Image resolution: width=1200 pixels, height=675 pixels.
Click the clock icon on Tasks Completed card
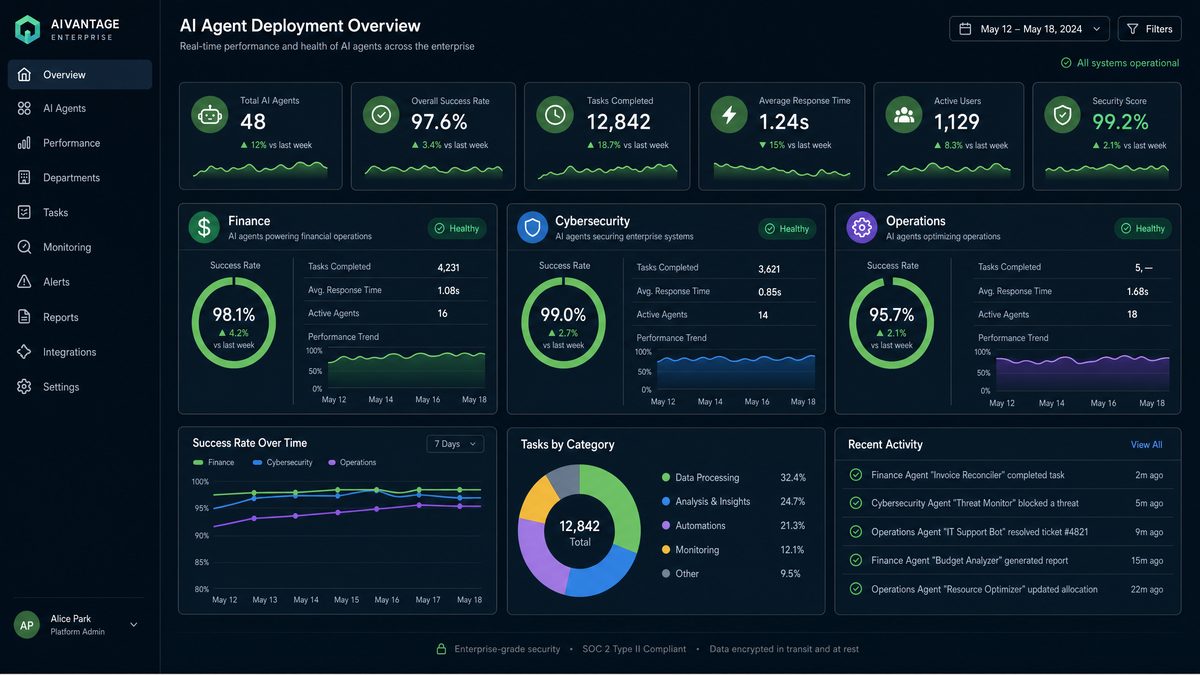pyautogui.click(x=555, y=115)
